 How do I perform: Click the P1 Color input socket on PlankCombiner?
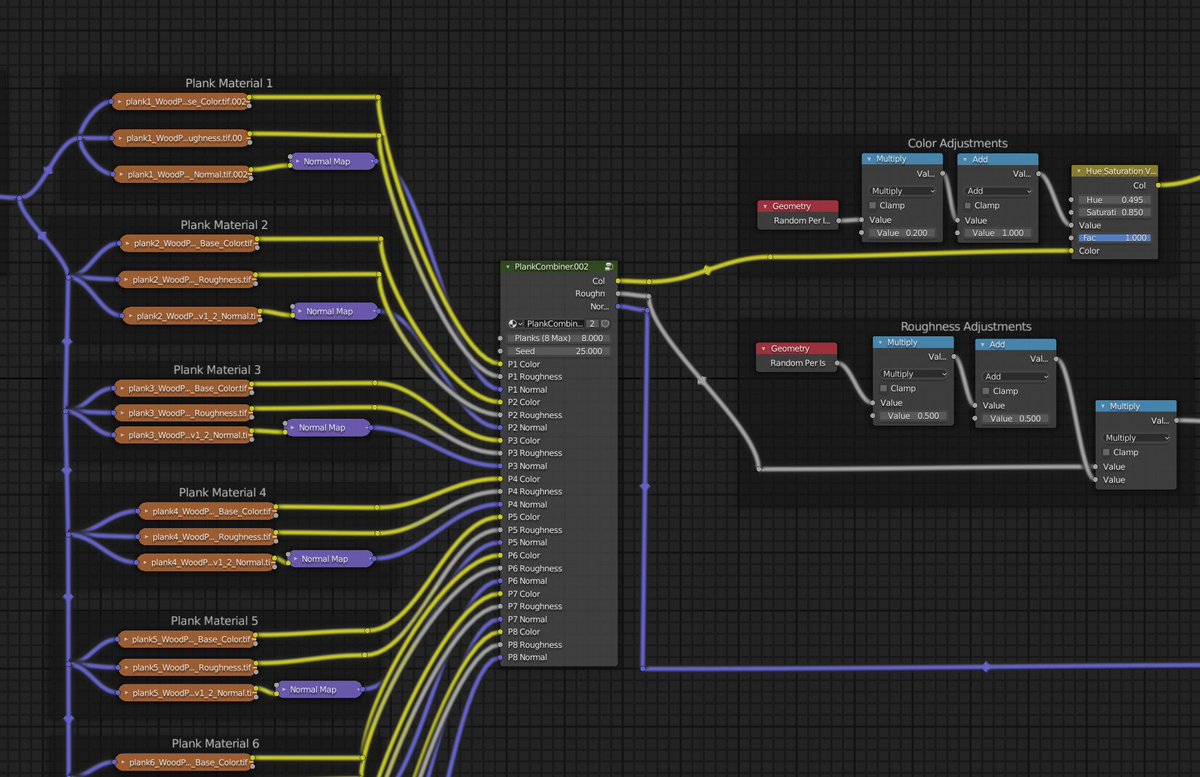[x=499, y=364]
